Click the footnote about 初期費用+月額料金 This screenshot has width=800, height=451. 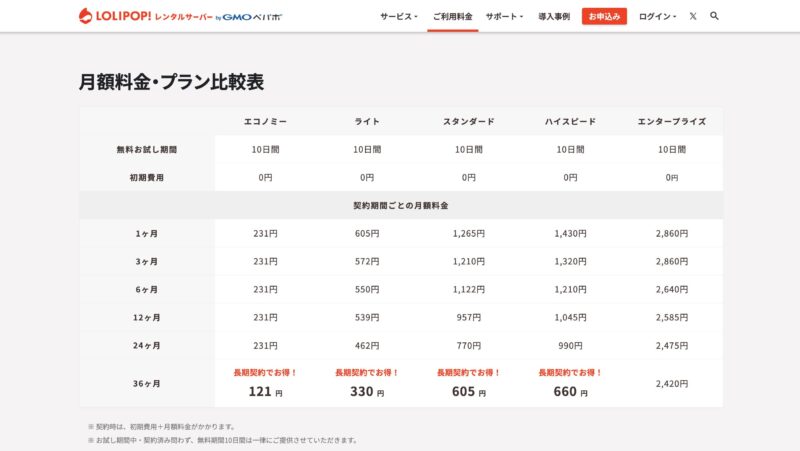coord(162,427)
